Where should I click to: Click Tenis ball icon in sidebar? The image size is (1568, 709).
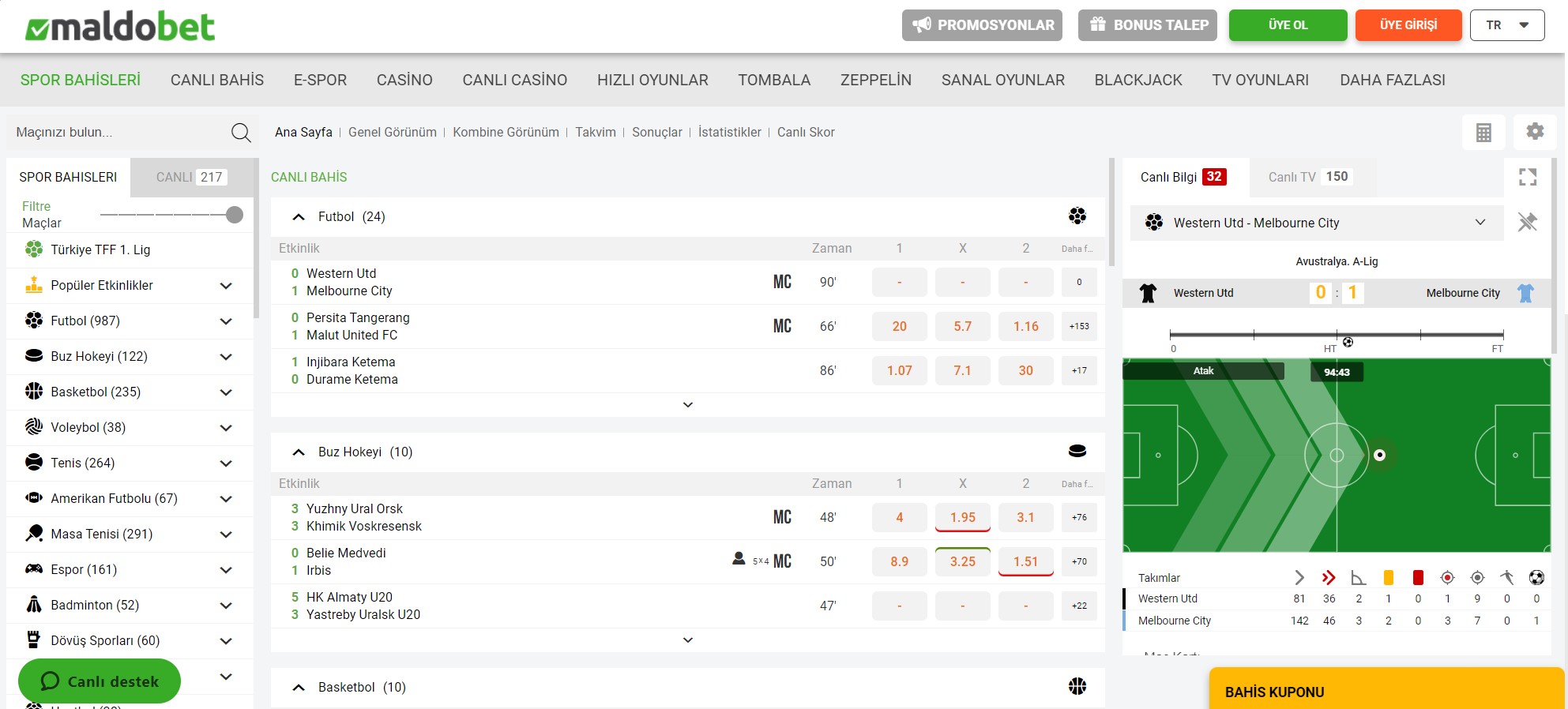pyautogui.click(x=34, y=463)
